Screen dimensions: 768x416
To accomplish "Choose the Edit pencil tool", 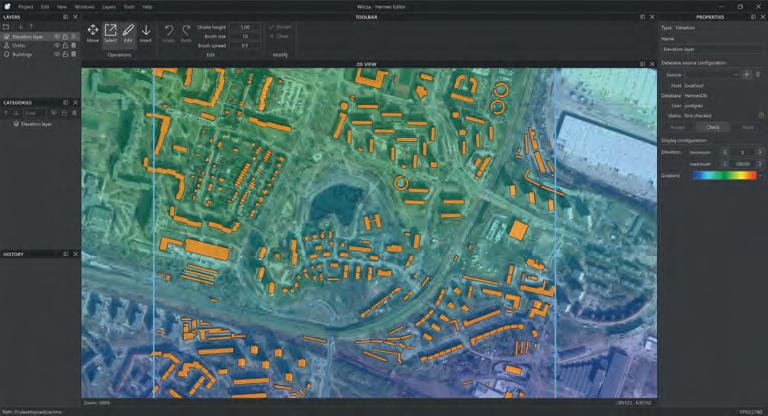I will click(x=129, y=33).
